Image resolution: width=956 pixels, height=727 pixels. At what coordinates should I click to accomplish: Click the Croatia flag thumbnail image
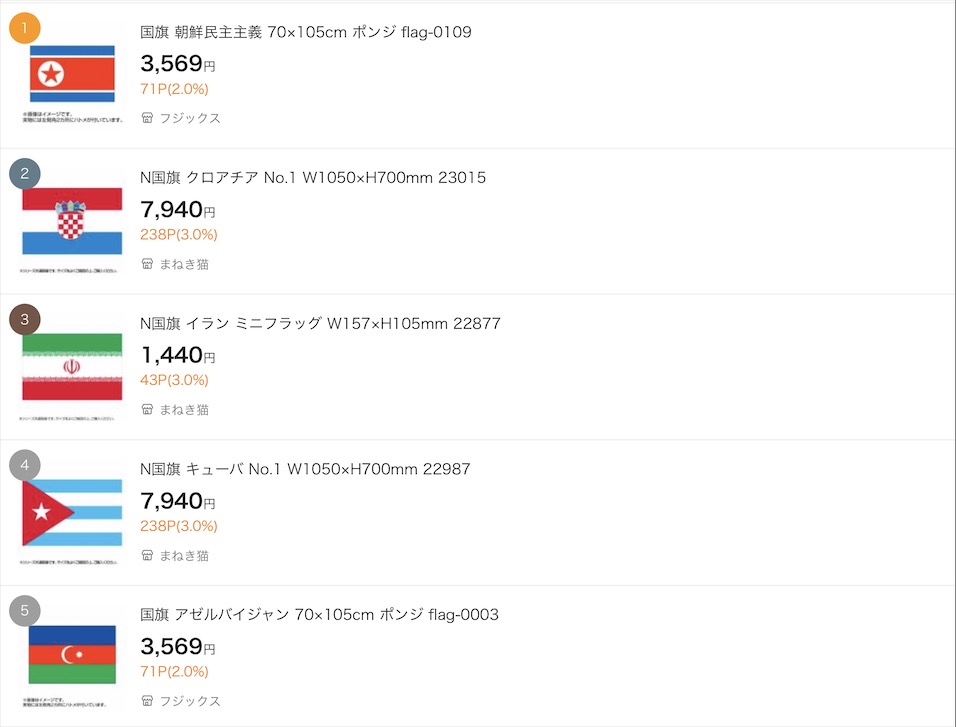click(x=72, y=221)
